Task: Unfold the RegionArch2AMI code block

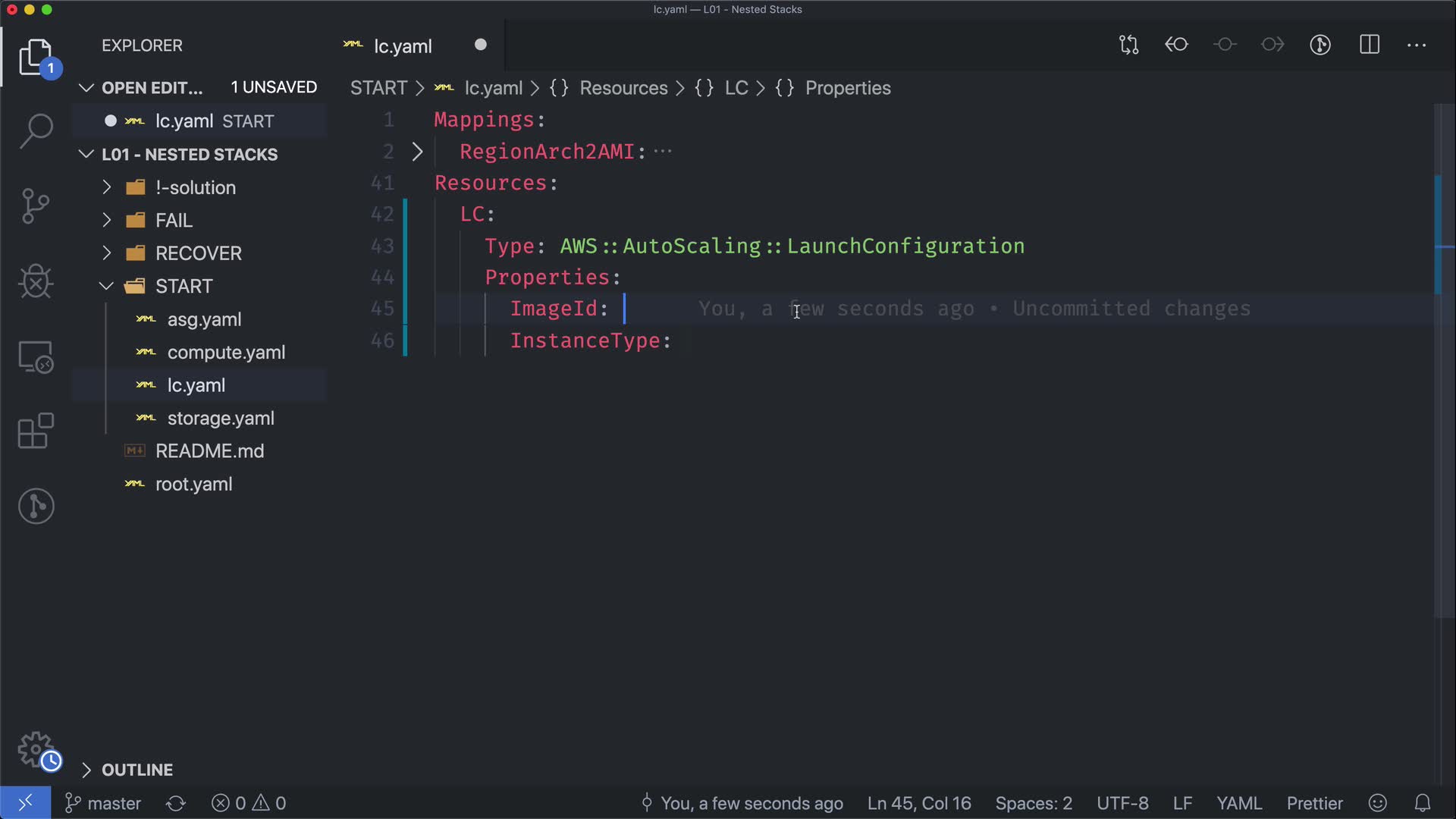Action: 417,152
